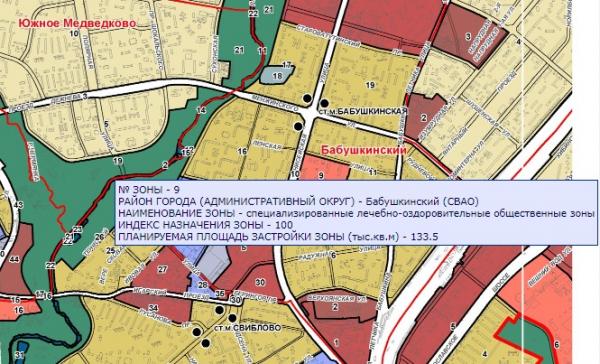Select the dark red zone numbered 34
600x364 pixels.
click(x=153, y=308)
